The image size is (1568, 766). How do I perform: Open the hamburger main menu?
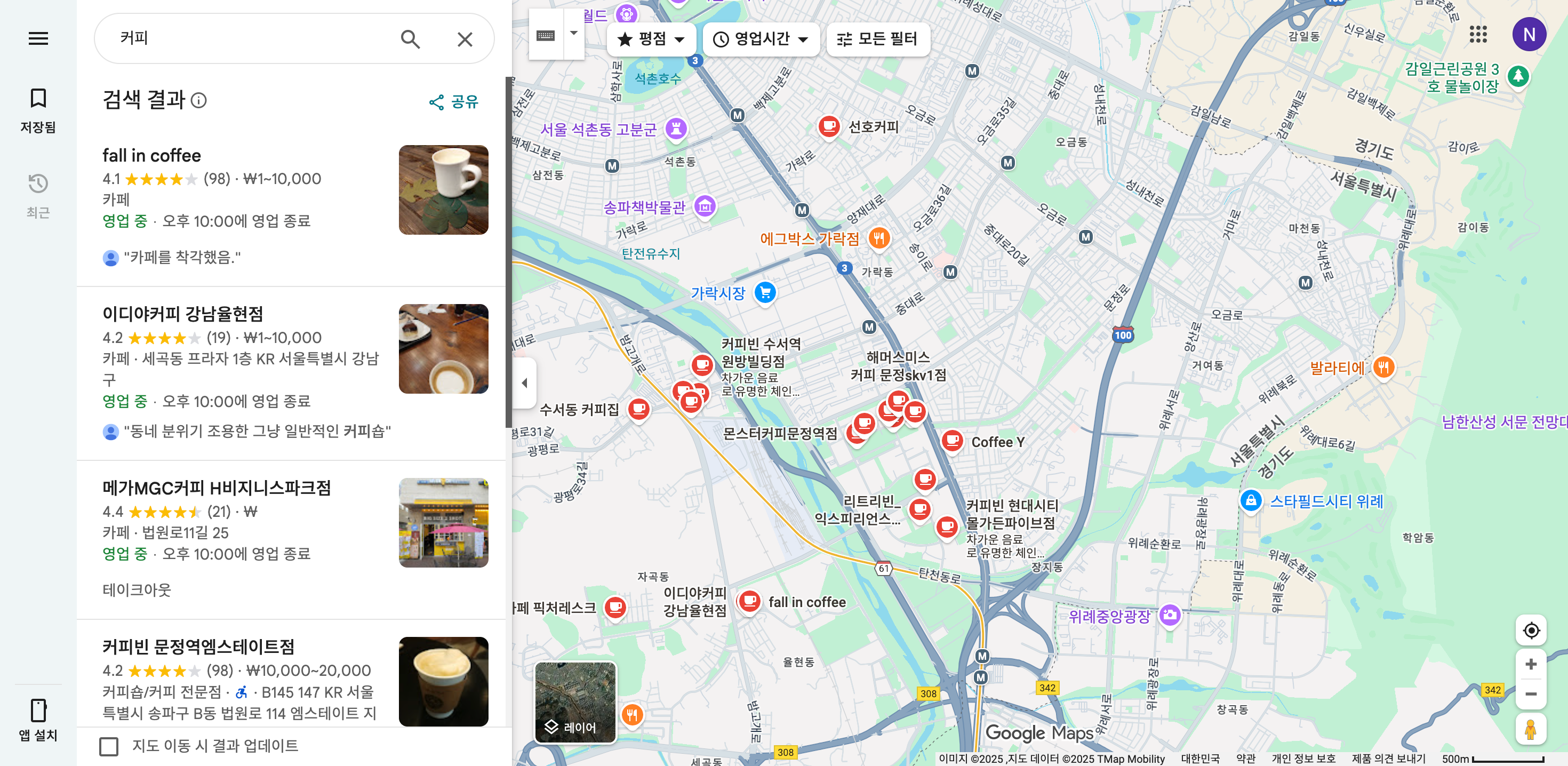38,38
